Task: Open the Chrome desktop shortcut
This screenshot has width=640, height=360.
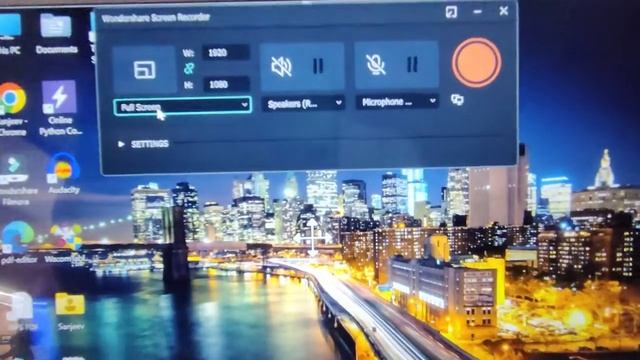Action: tap(13, 109)
